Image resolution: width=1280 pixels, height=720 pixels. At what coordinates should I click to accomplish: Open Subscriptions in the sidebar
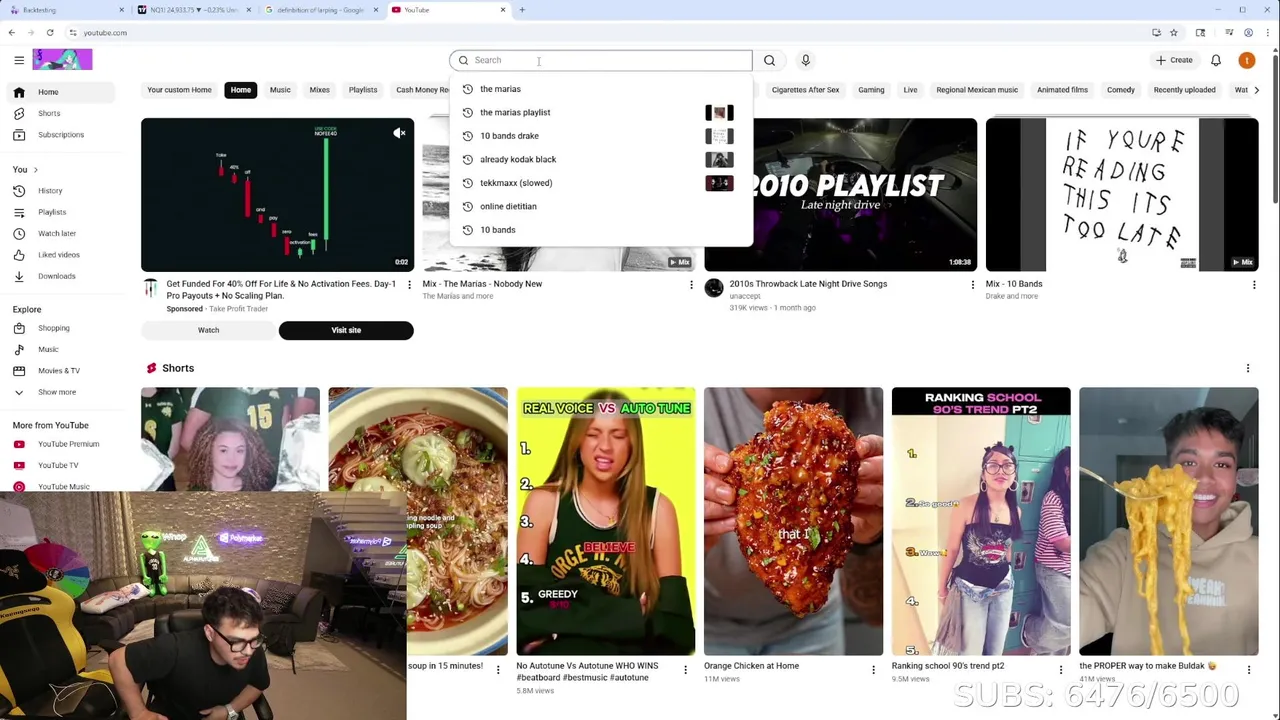pyautogui.click(x=60, y=134)
